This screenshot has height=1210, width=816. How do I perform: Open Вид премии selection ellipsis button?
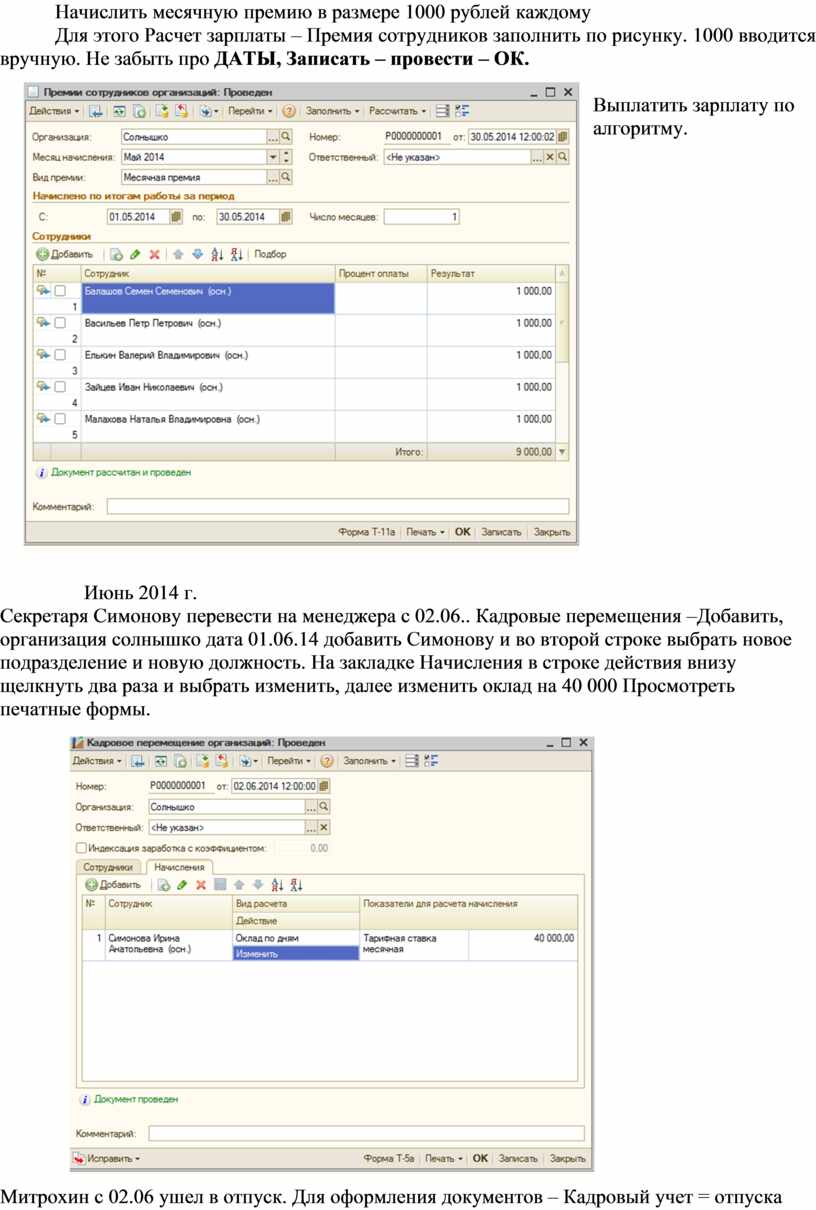click(x=273, y=177)
